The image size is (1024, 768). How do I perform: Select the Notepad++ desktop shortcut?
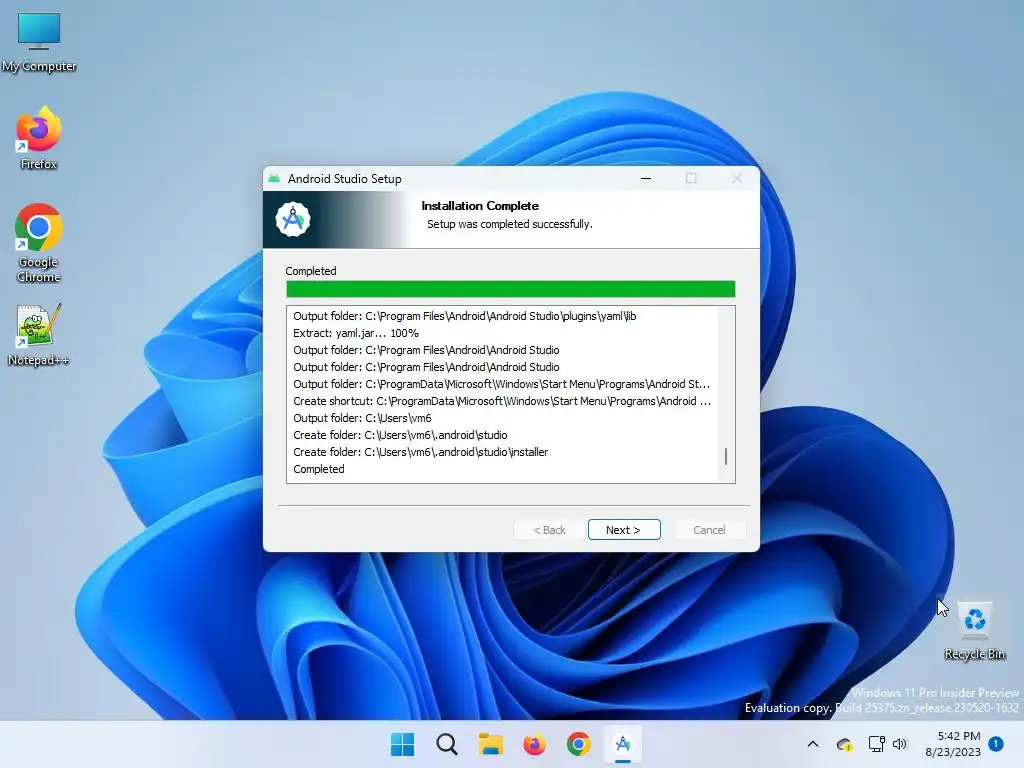point(39,334)
